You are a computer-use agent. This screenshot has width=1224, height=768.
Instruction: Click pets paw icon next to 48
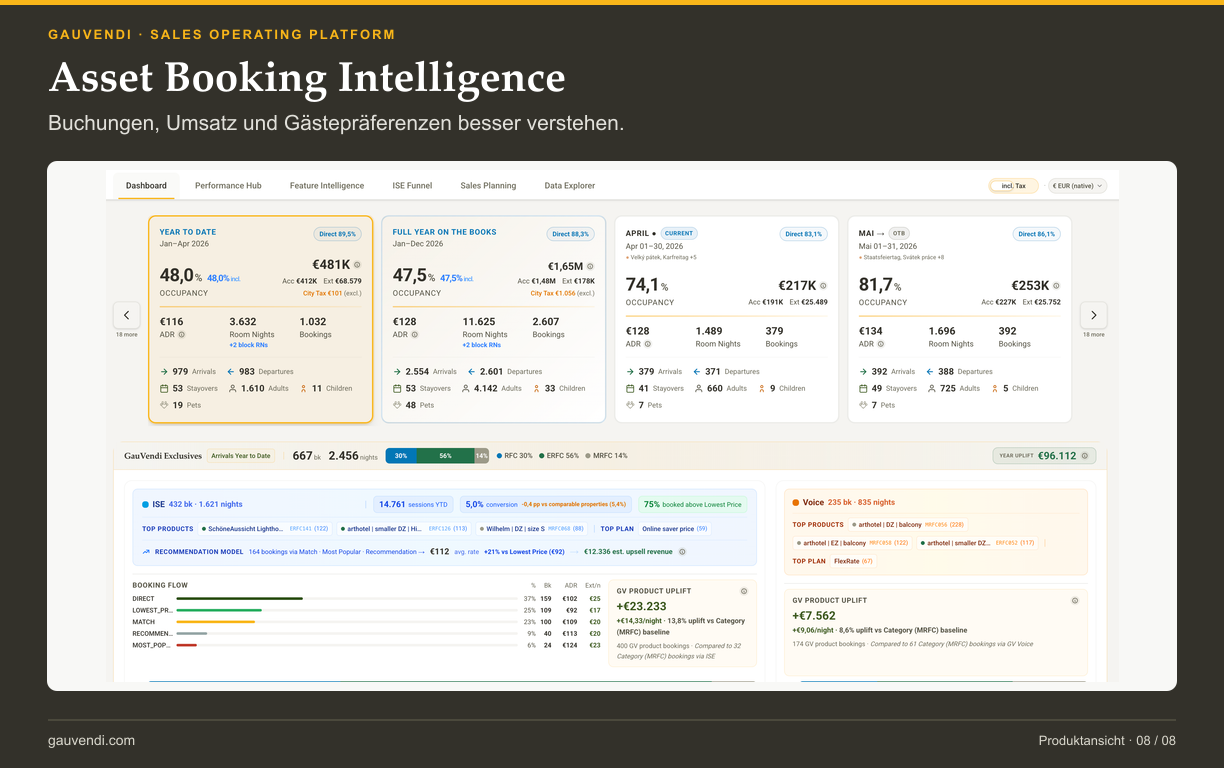tap(397, 405)
